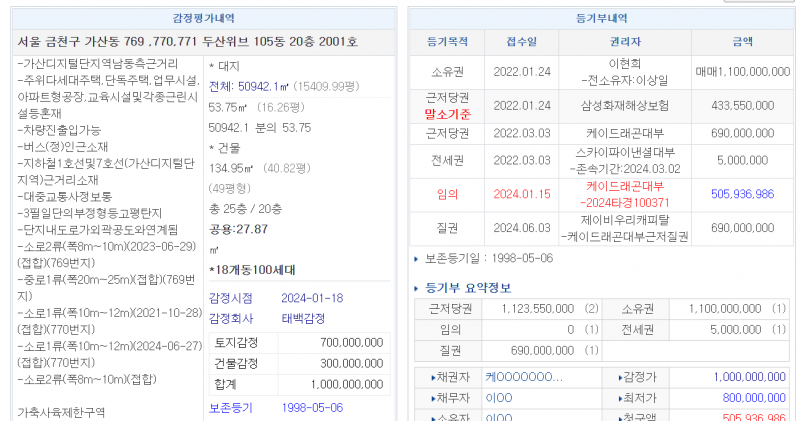Expand the 등기부 요약정보 section arrow
This screenshot has width=800, height=421.
click(x=417, y=288)
